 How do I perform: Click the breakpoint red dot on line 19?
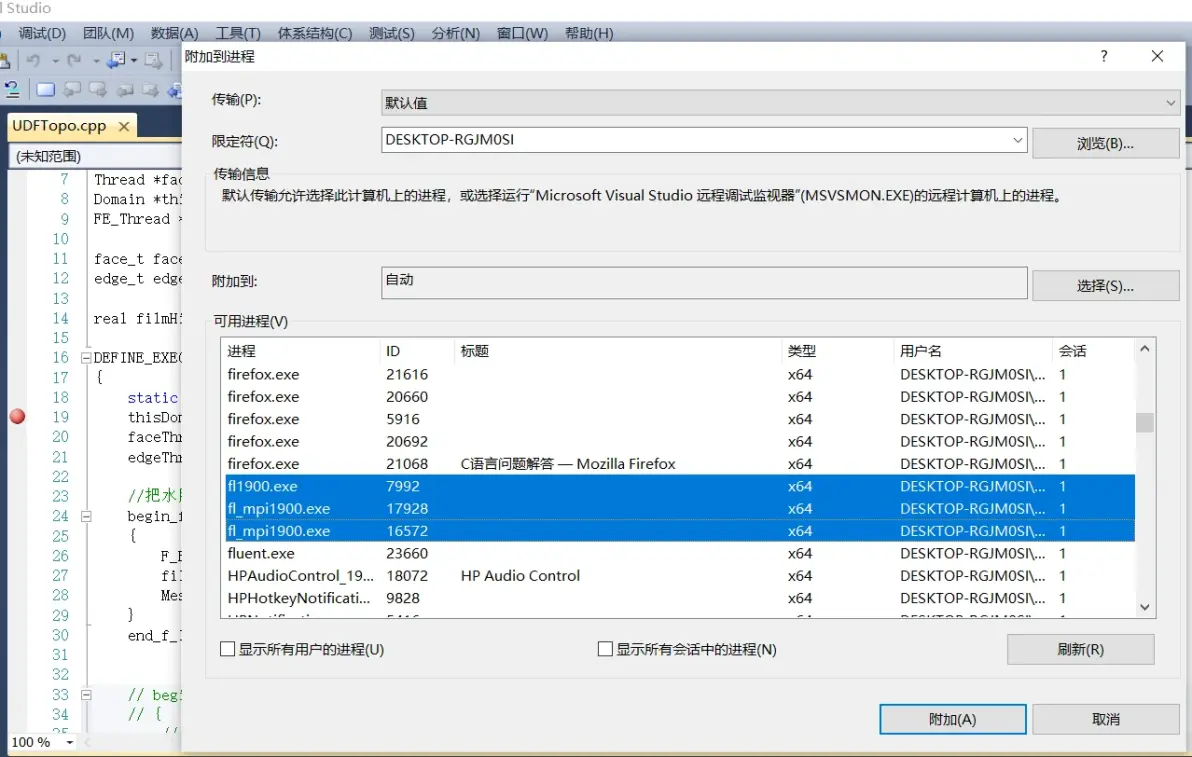pyautogui.click(x=17, y=417)
